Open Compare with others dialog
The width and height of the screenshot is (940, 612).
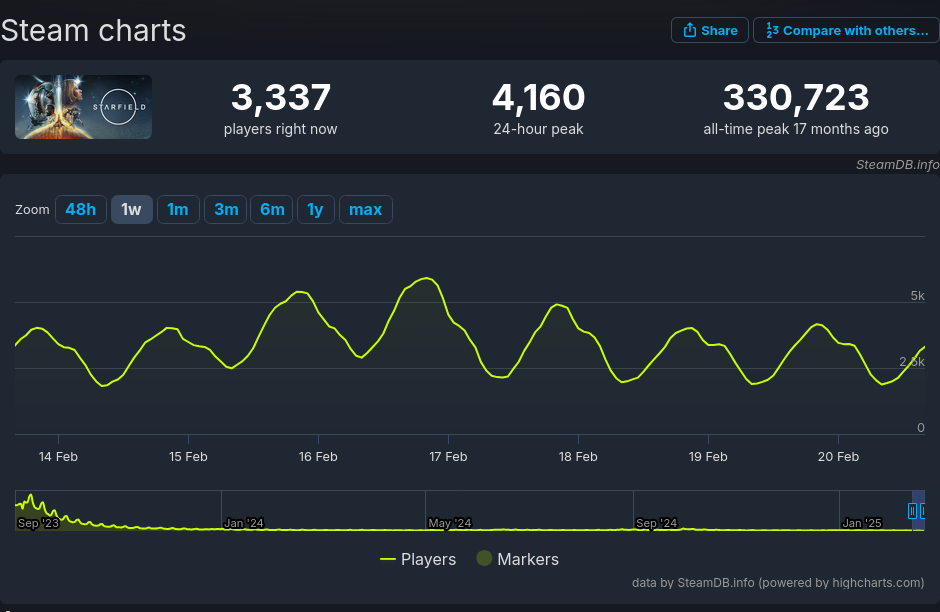846,31
